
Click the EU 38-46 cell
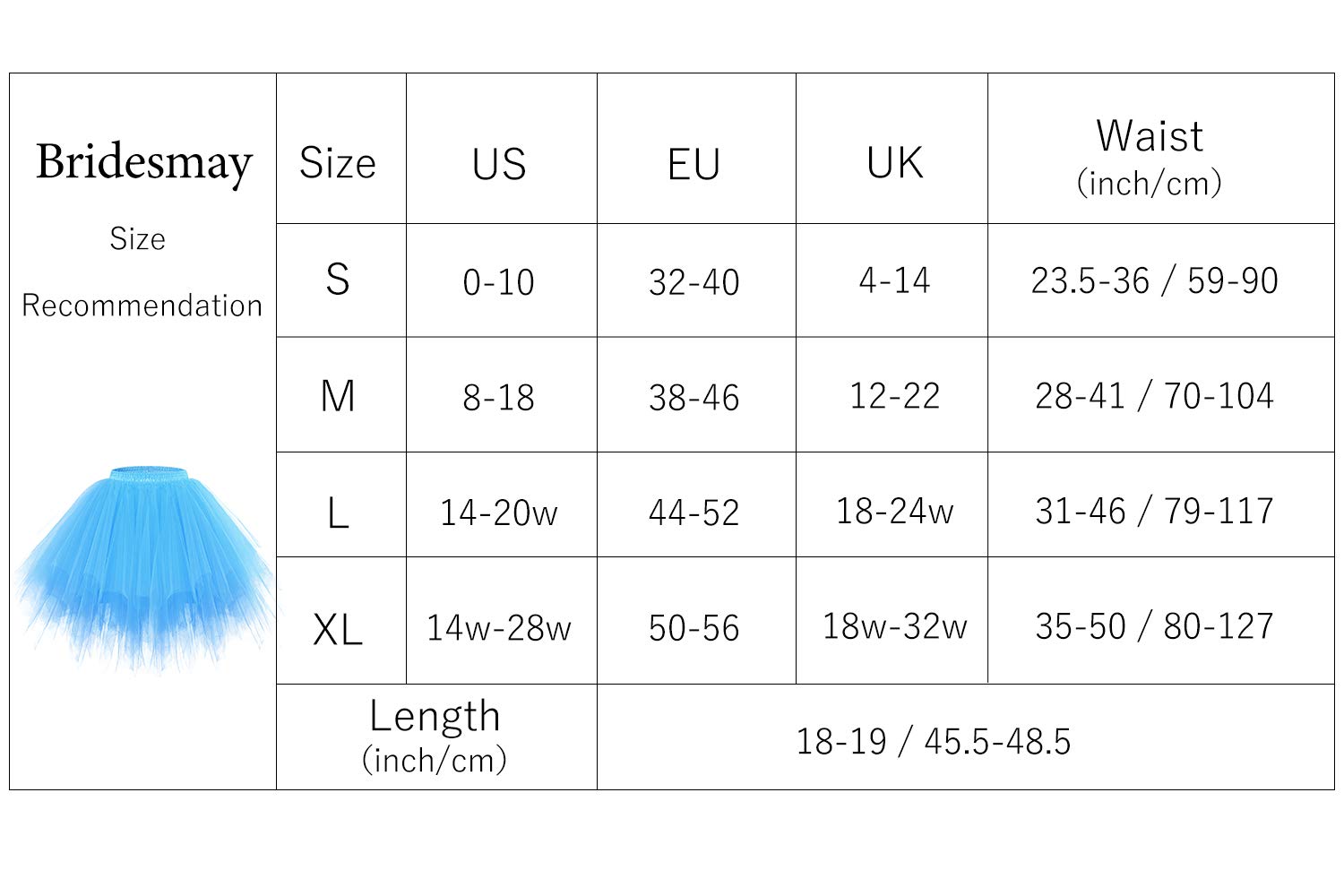click(x=694, y=397)
